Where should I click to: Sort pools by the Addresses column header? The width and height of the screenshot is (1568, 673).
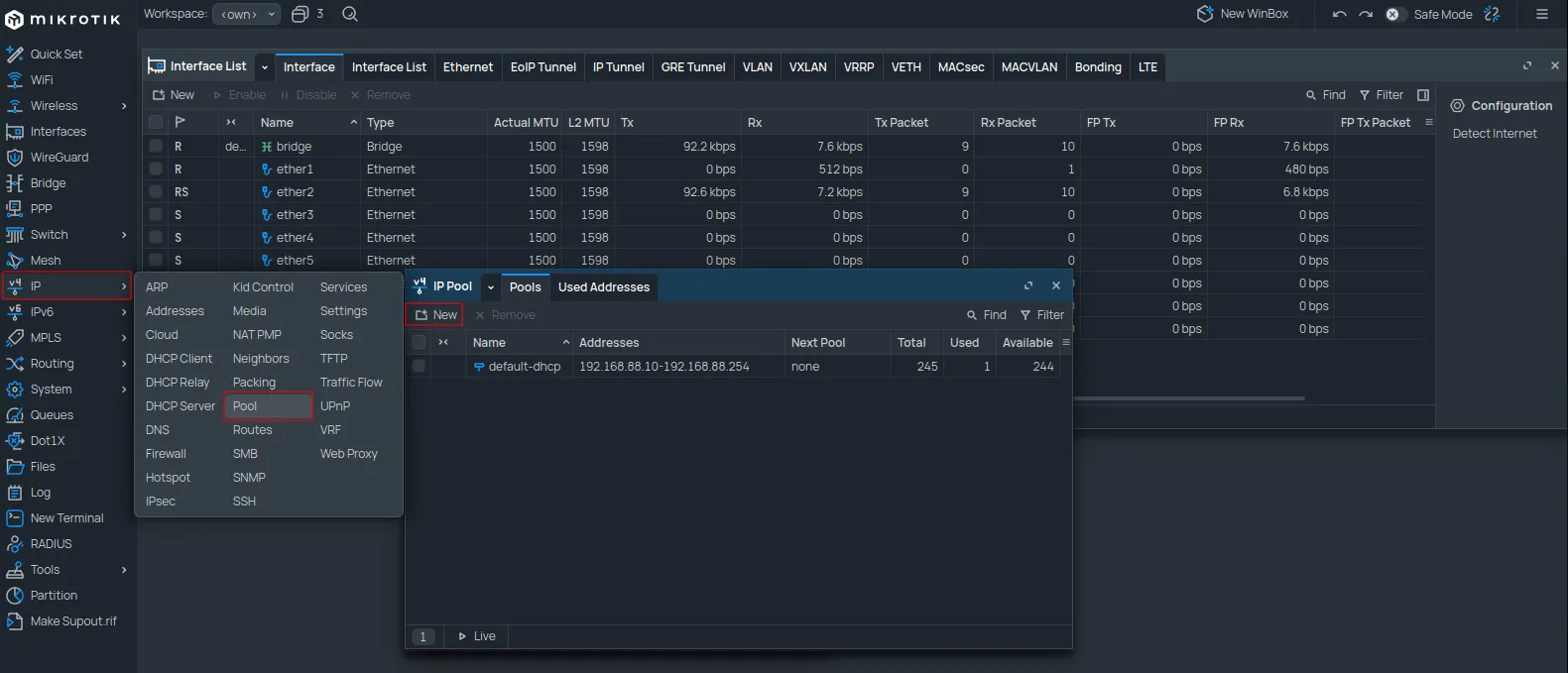pos(609,343)
